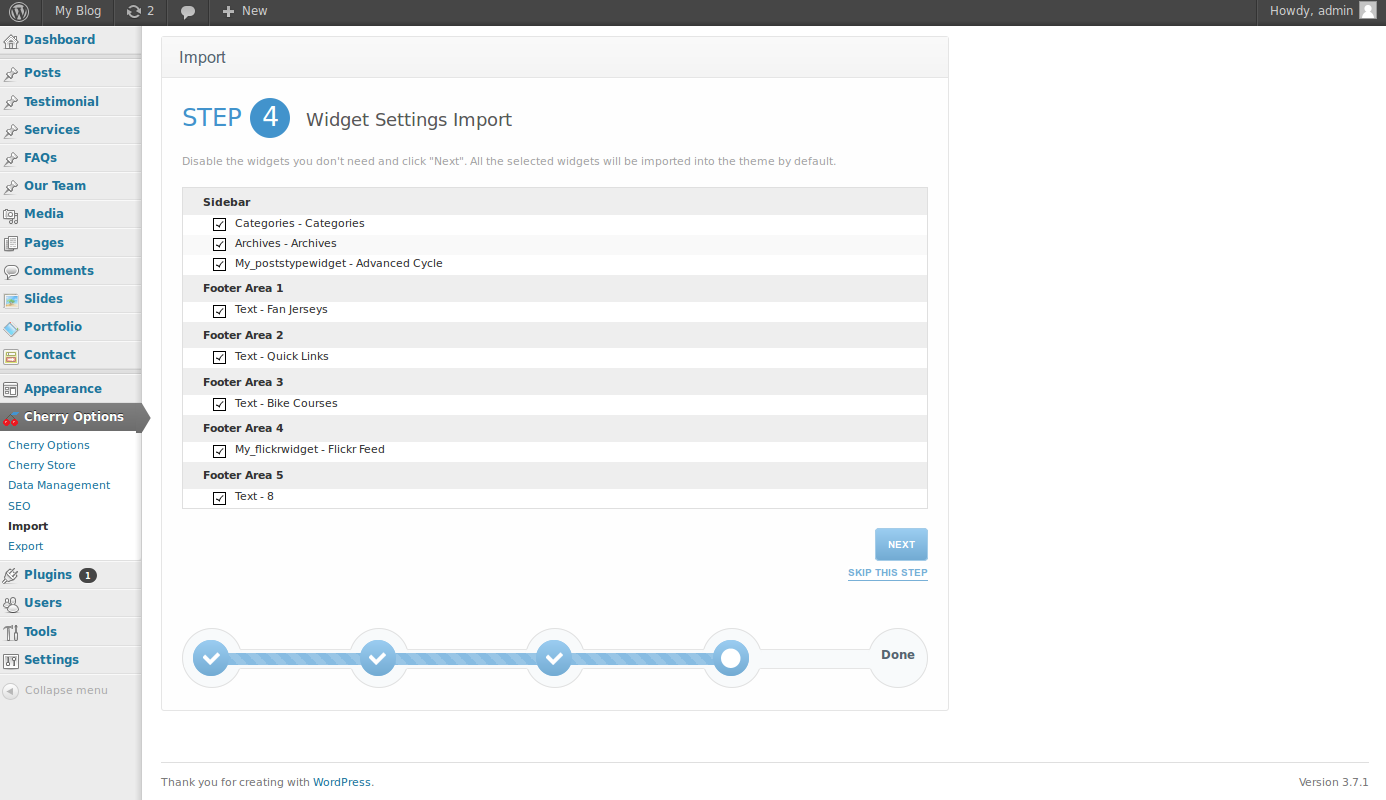Open the New content dropdown
Viewport: 1386px width, 800px height.
click(245, 12)
